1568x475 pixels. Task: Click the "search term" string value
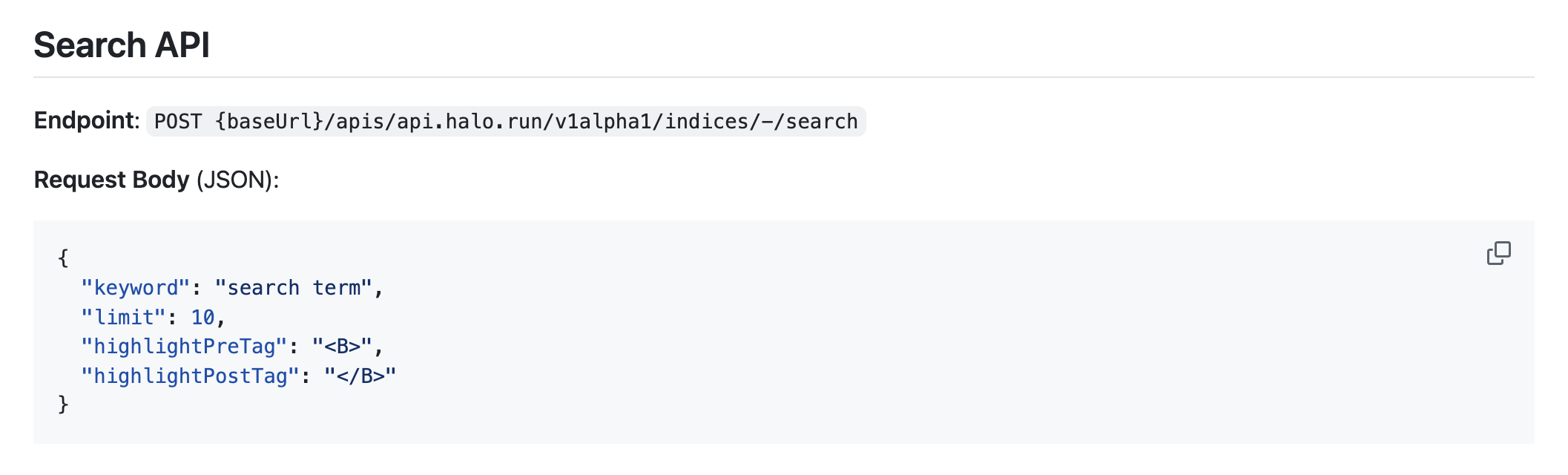coord(294,288)
